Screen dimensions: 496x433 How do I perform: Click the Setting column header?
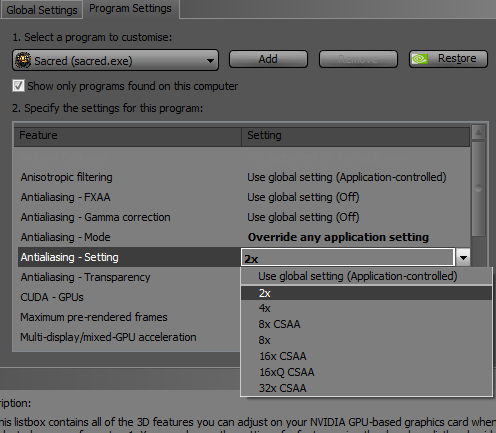[355, 135]
